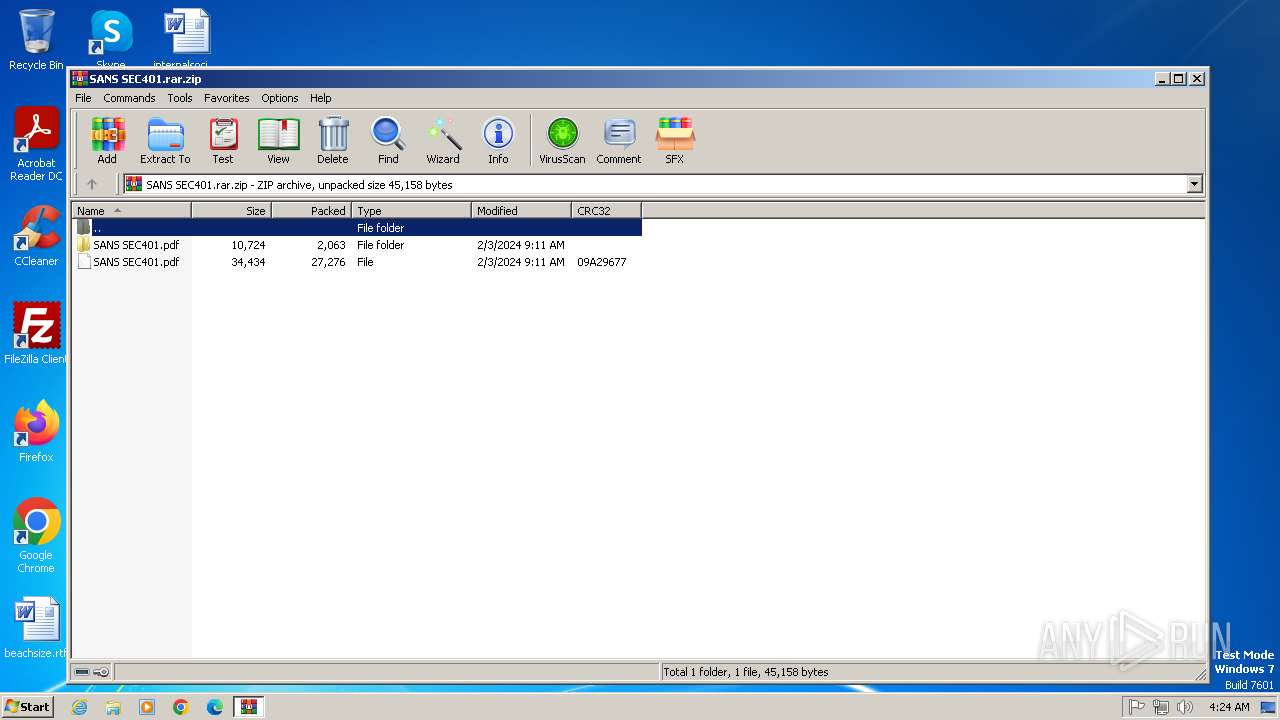
Task: Sort list by Size column
Action: (x=231, y=210)
